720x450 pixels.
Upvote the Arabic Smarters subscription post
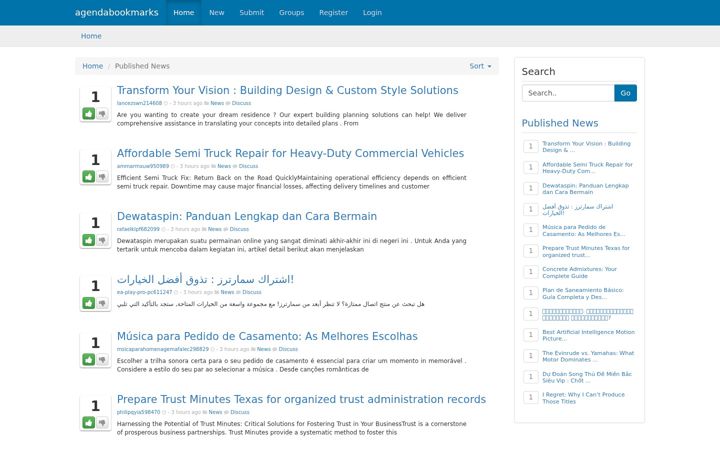(x=89, y=303)
